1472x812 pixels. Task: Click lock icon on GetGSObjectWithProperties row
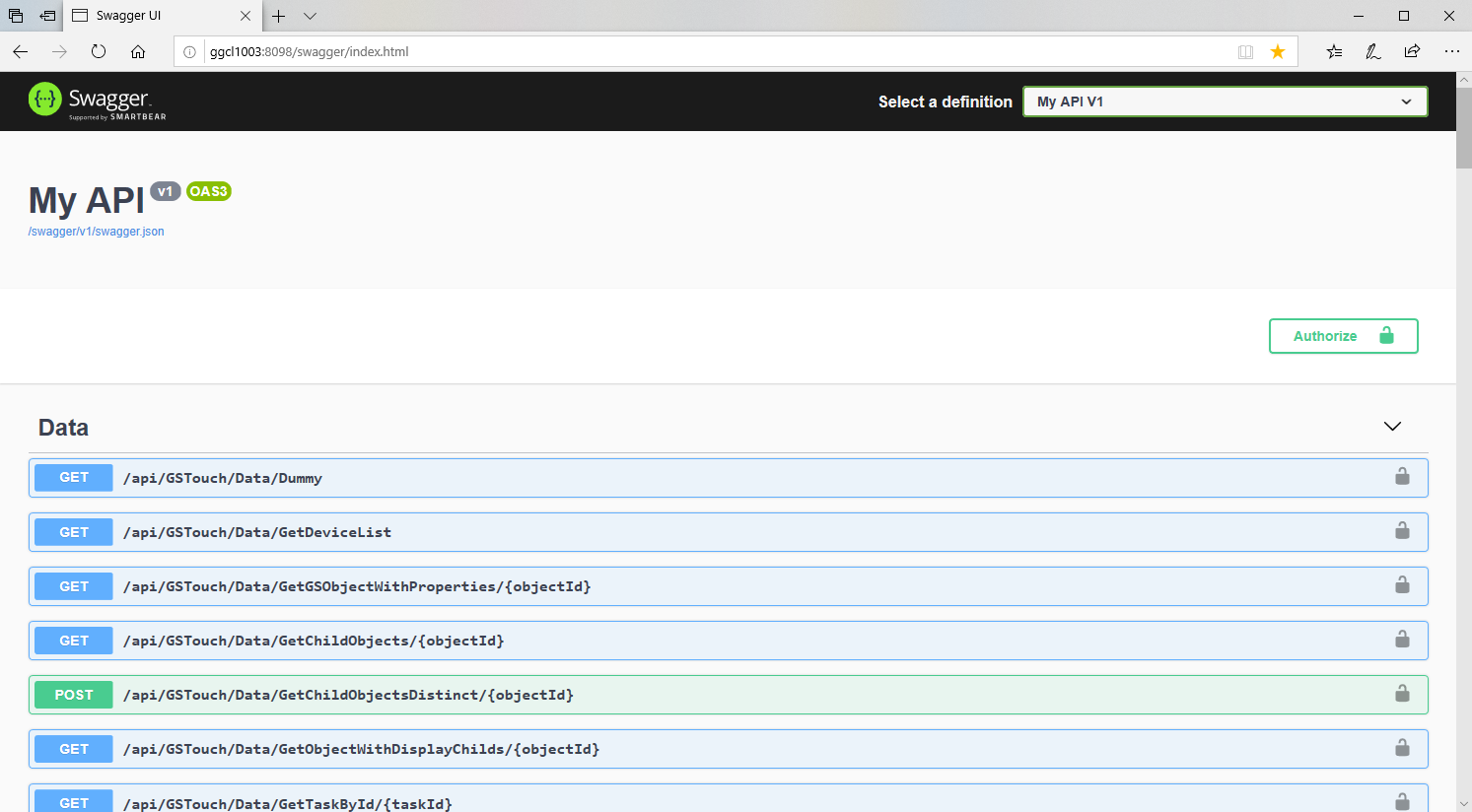click(1402, 585)
